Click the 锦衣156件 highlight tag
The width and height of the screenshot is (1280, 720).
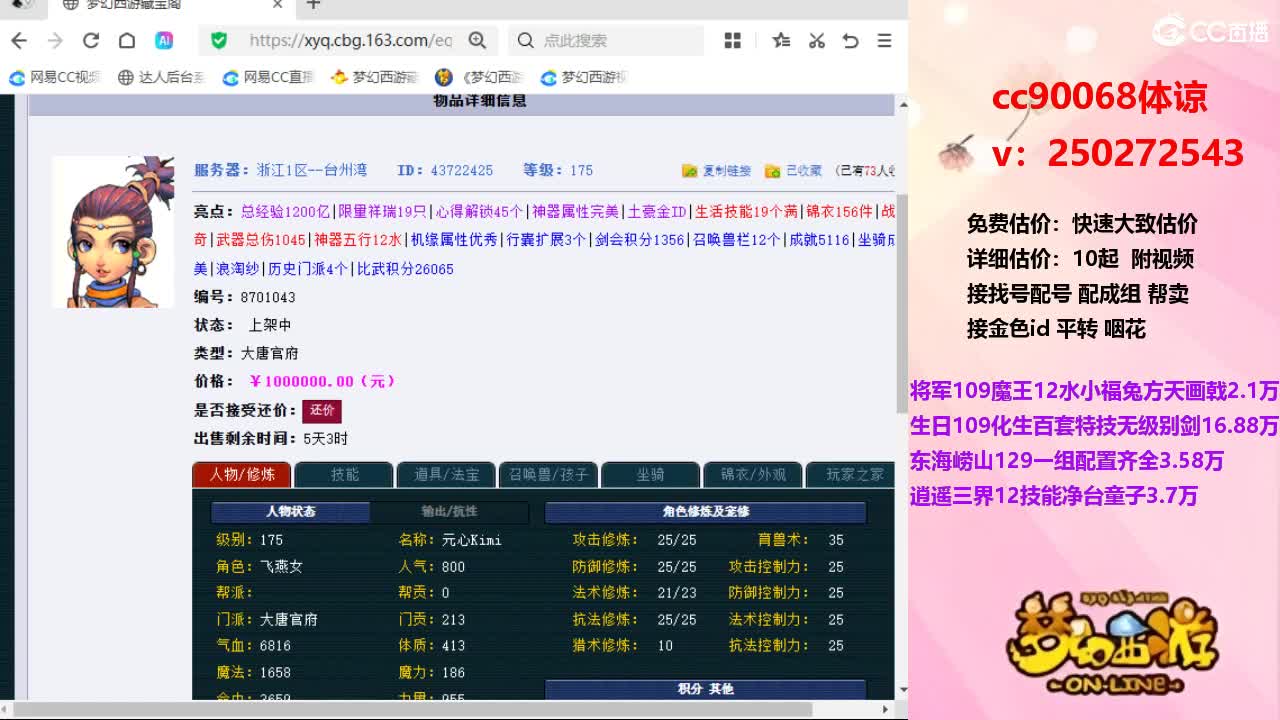coord(840,212)
